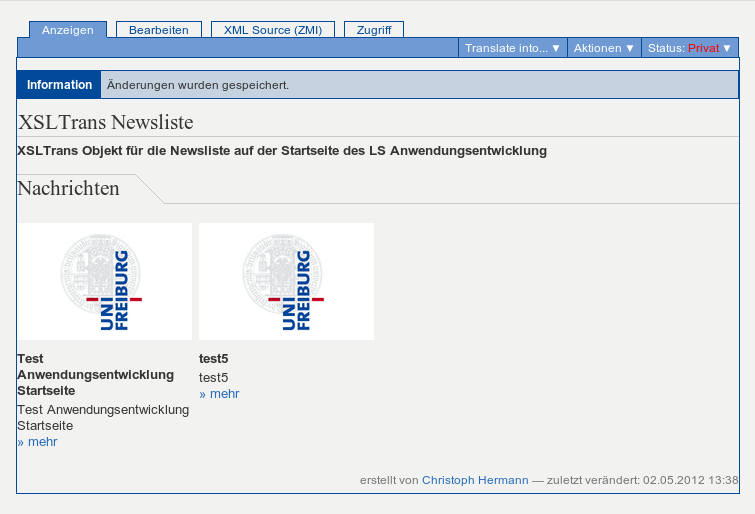Viewport: 755px width, 514px height.
Task: Switch to the Anzeigen tab
Action: click(68, 30)
